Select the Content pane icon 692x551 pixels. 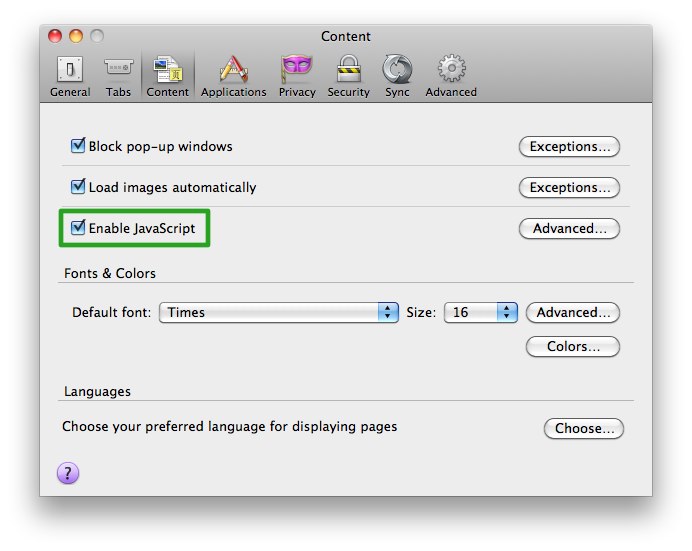point(168,69)
